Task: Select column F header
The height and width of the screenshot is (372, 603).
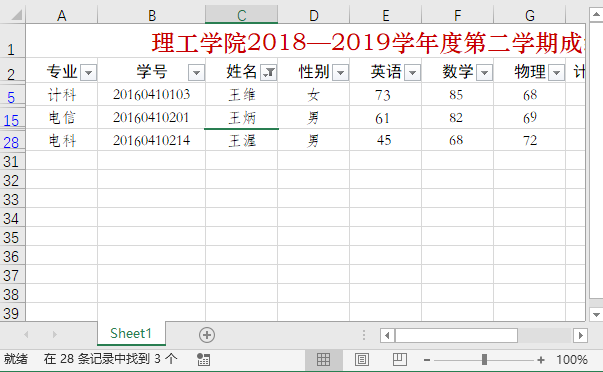Action: click(458, 15)
